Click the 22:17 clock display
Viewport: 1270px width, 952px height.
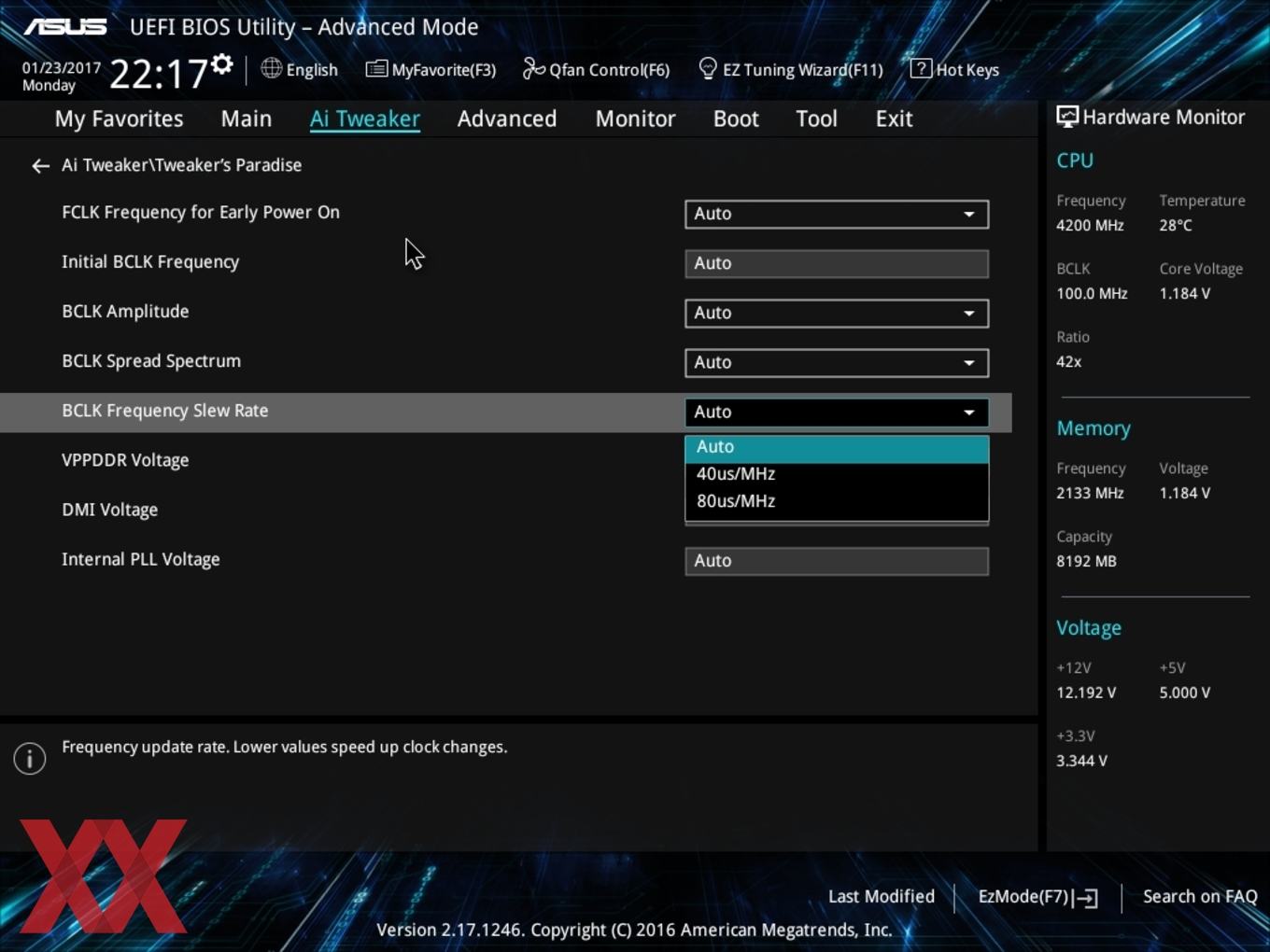(x=158, y=74)
